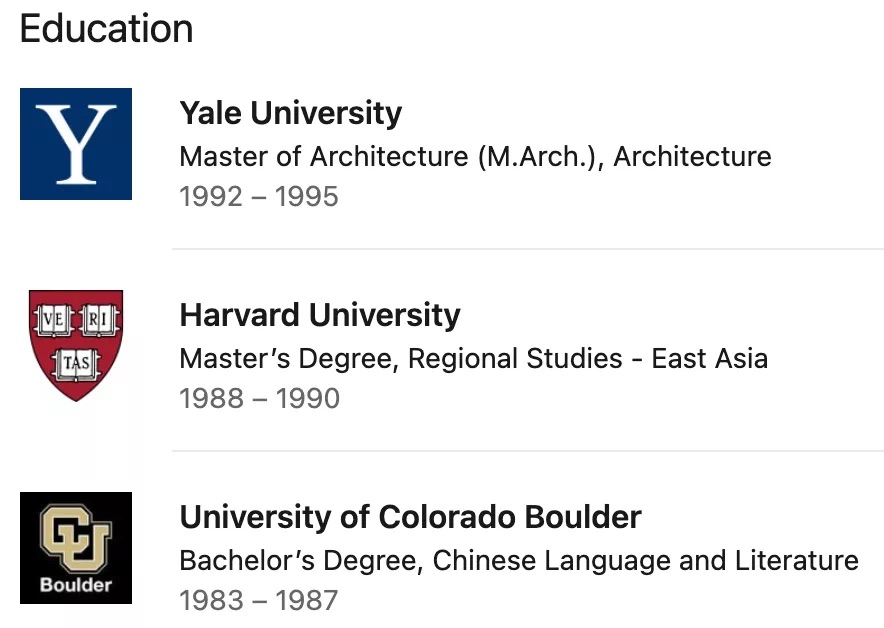This screenshot has height=628, width=884.
Task: Click the Master's Degree text under Harvard
Action: coord(288,359)
